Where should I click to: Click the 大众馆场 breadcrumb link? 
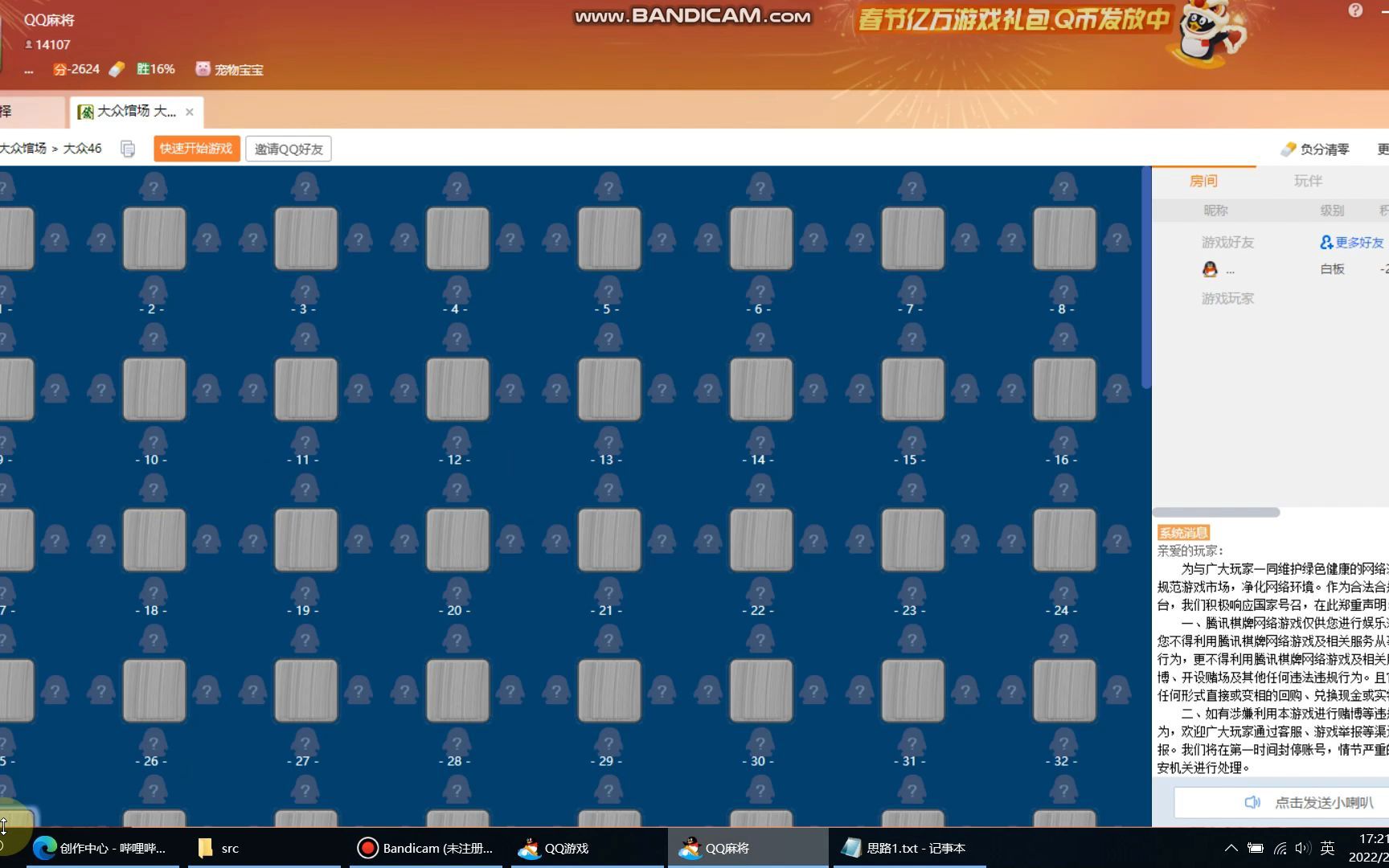[x=23, y=149]
